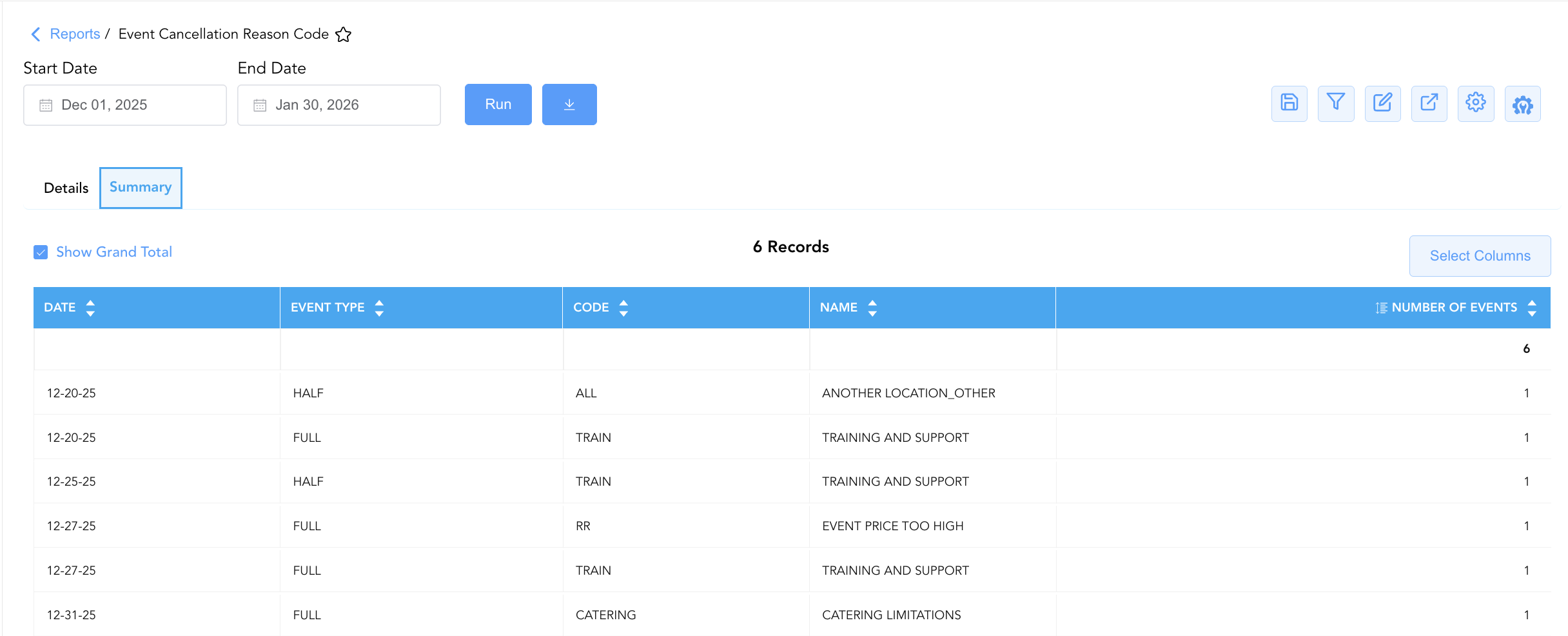Click FULL in the CATERING LIMITATIONS row
This screenshot has height=636, width=1568.
[307, 615]
